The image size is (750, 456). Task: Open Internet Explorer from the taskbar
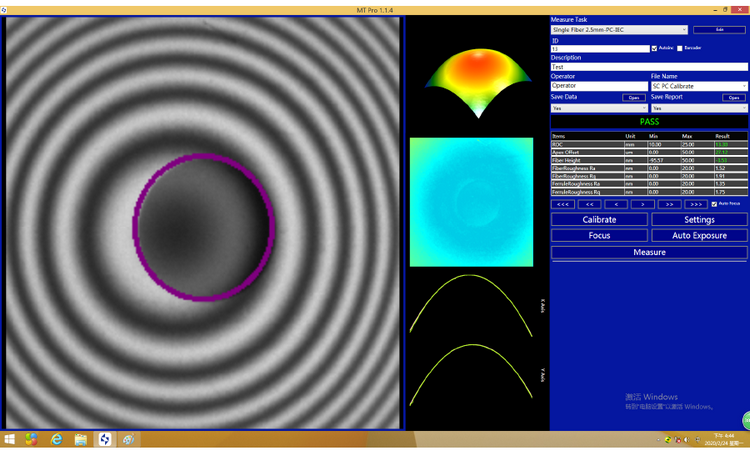(57, 440)
